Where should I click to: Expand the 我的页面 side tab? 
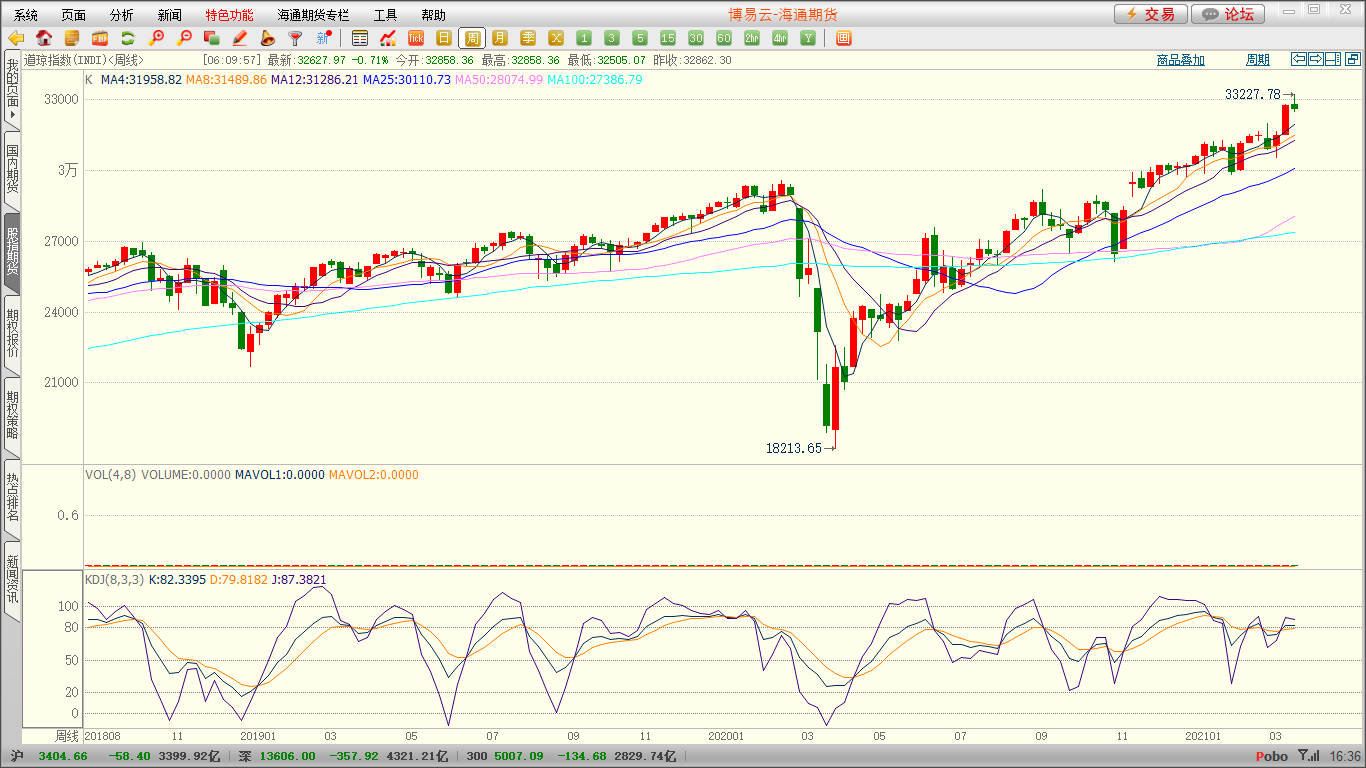[11, 89]
